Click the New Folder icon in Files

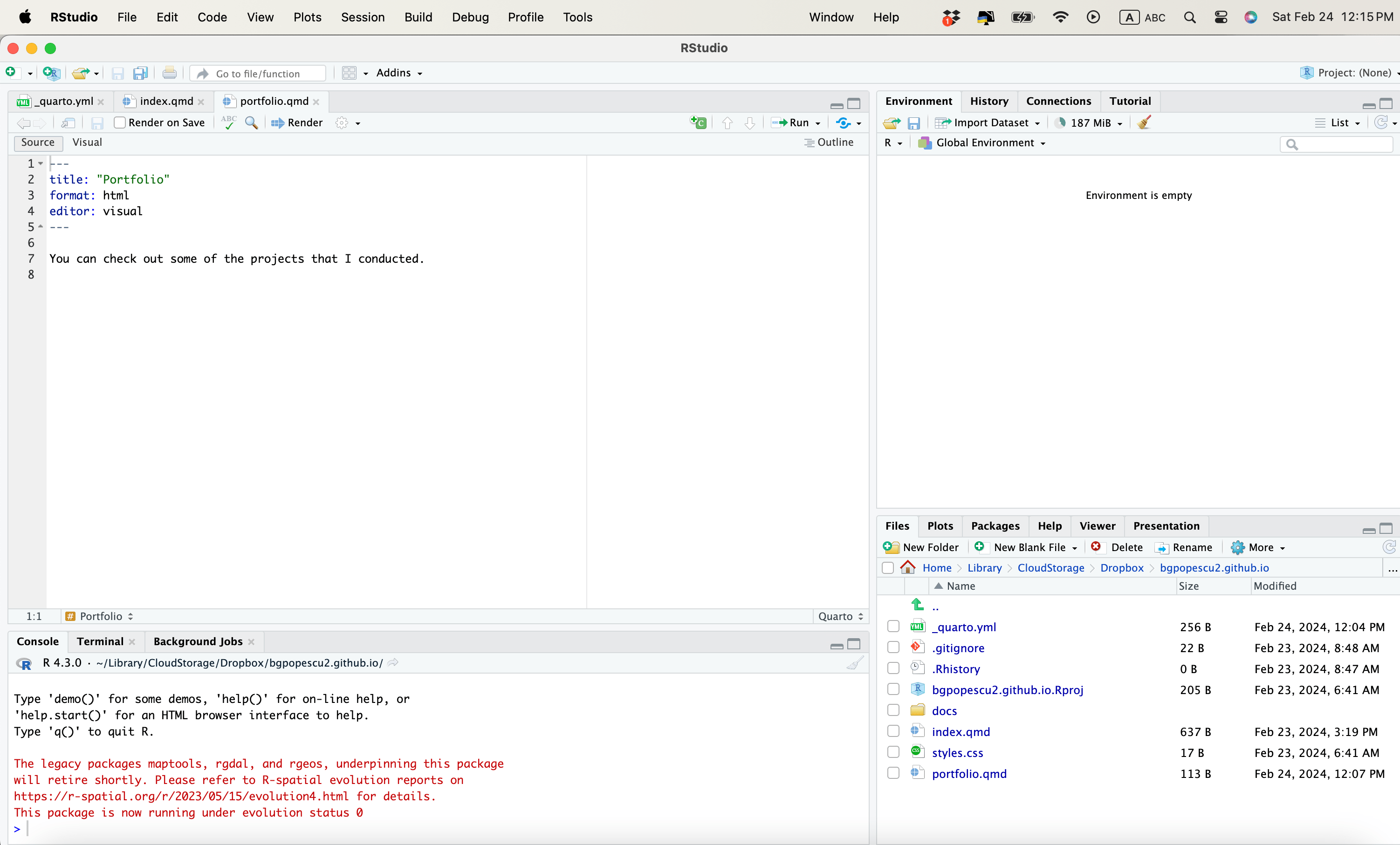(x=891, y=547)
